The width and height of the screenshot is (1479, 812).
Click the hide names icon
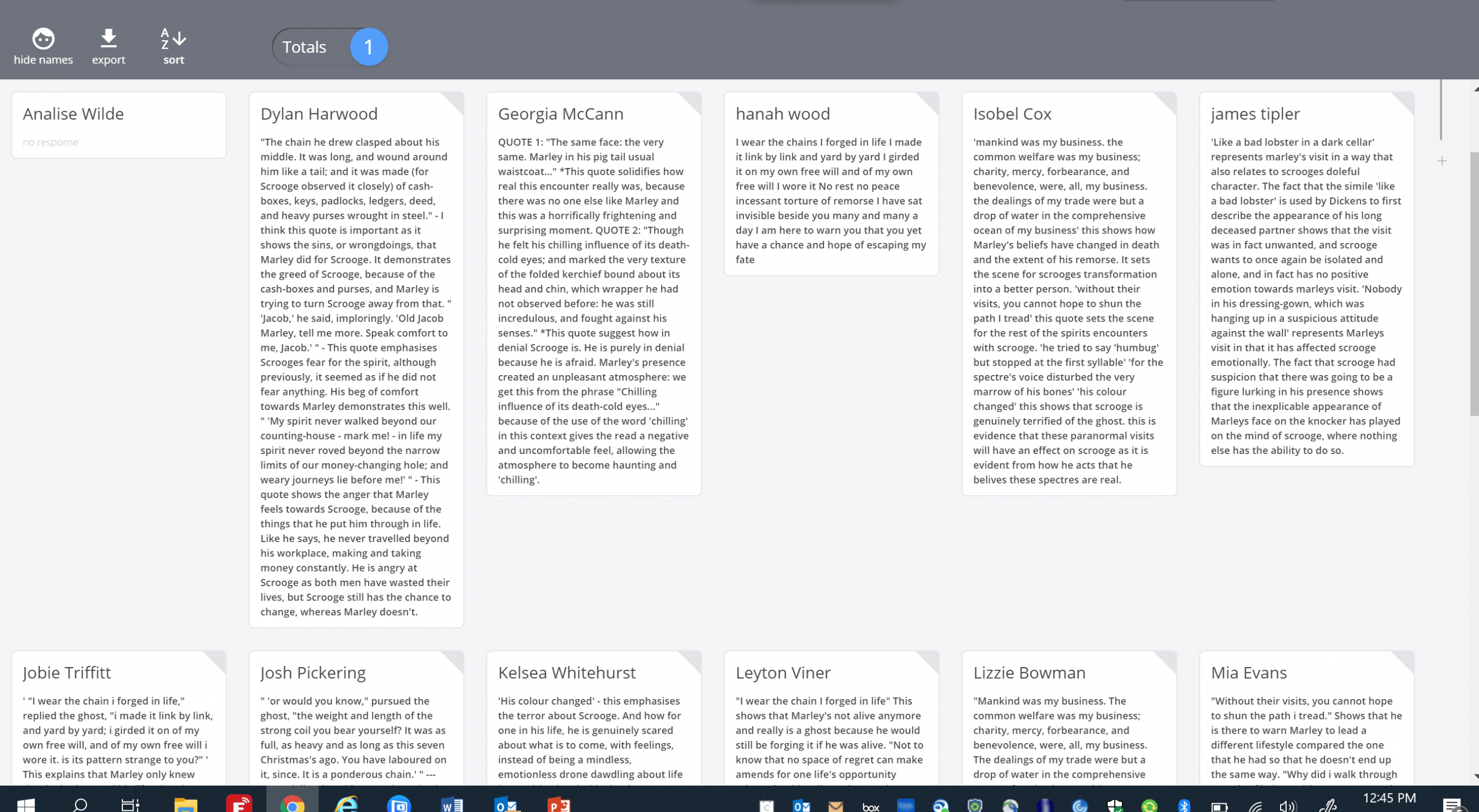tap(43, 40)
